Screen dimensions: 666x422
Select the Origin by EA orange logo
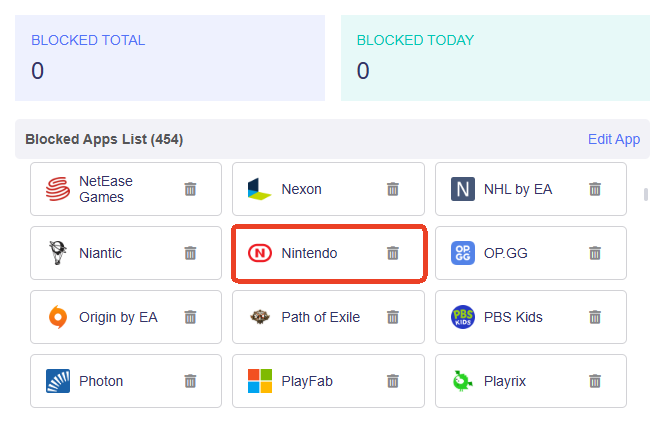[x=58, y=317]
